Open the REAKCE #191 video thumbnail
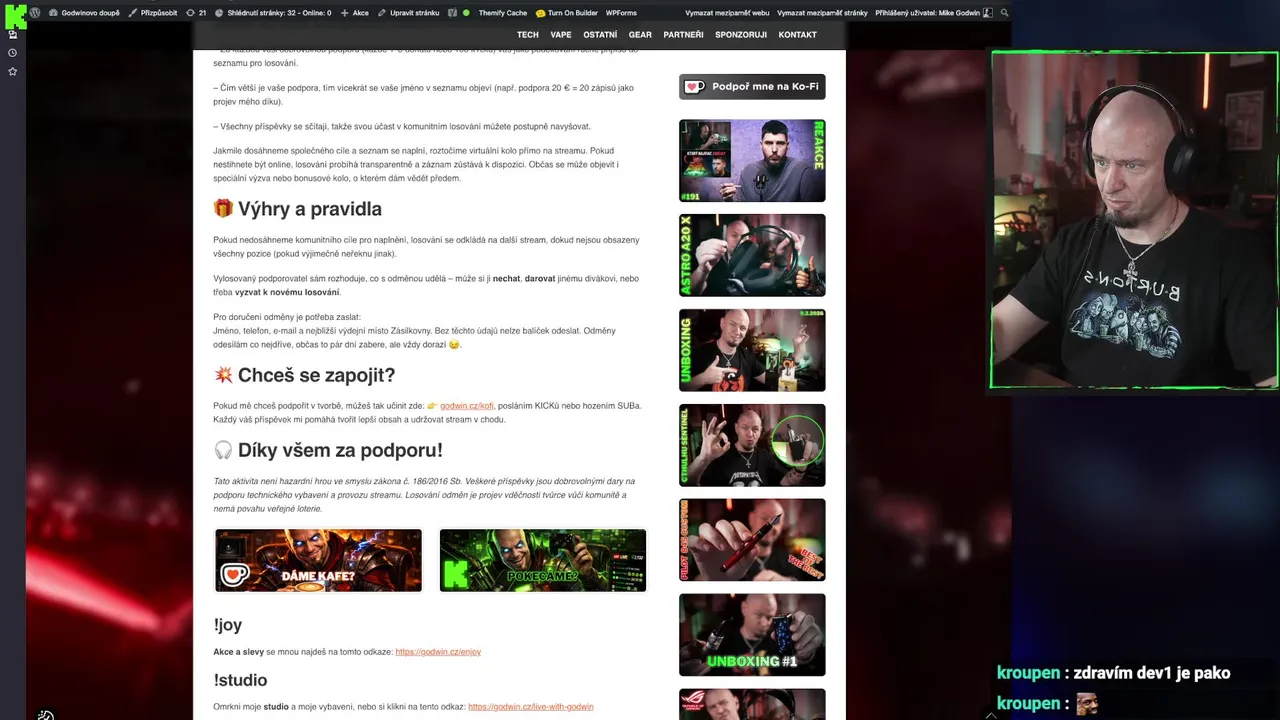 point(752,161)
